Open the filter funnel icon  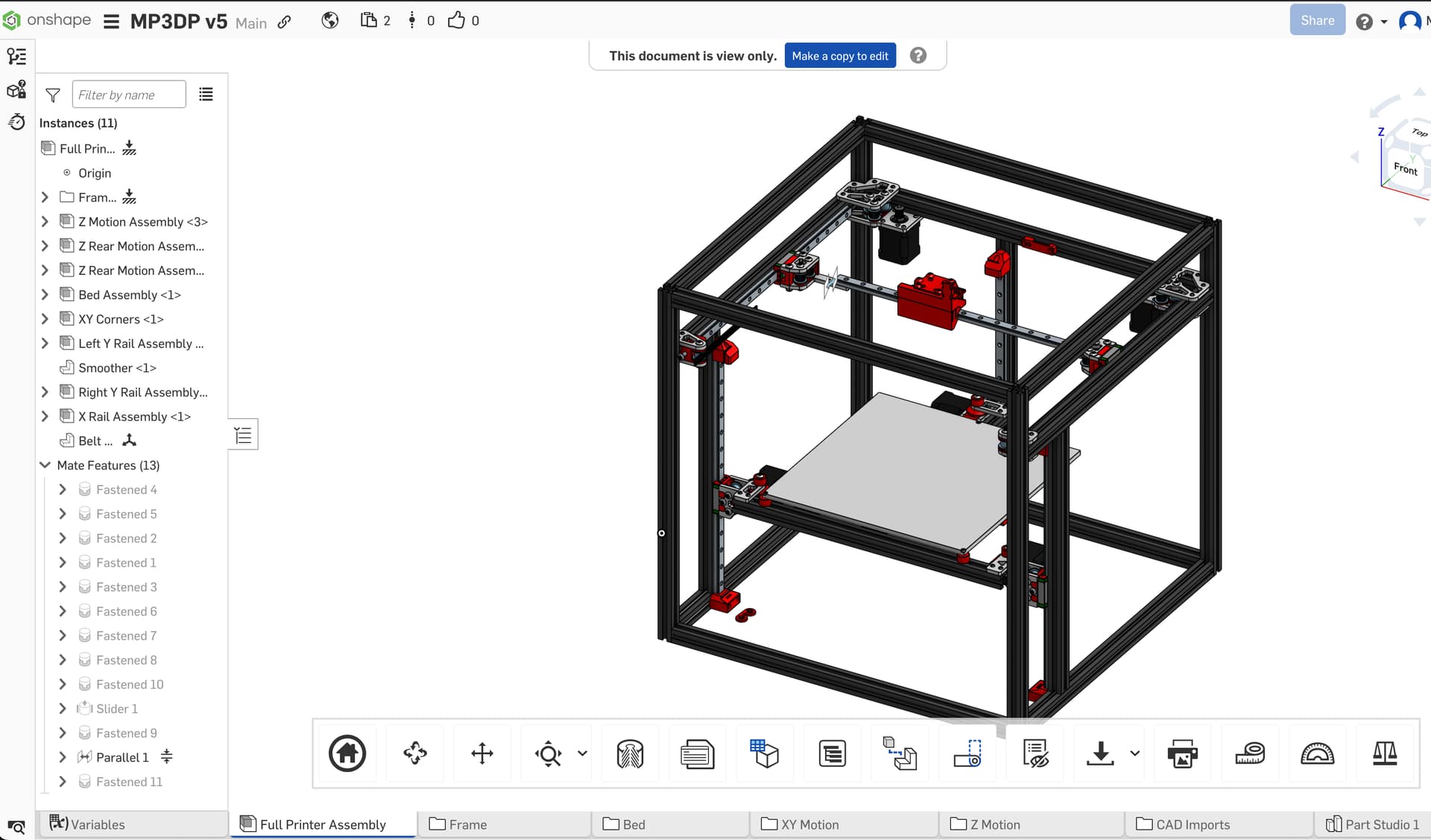(53, 95)
